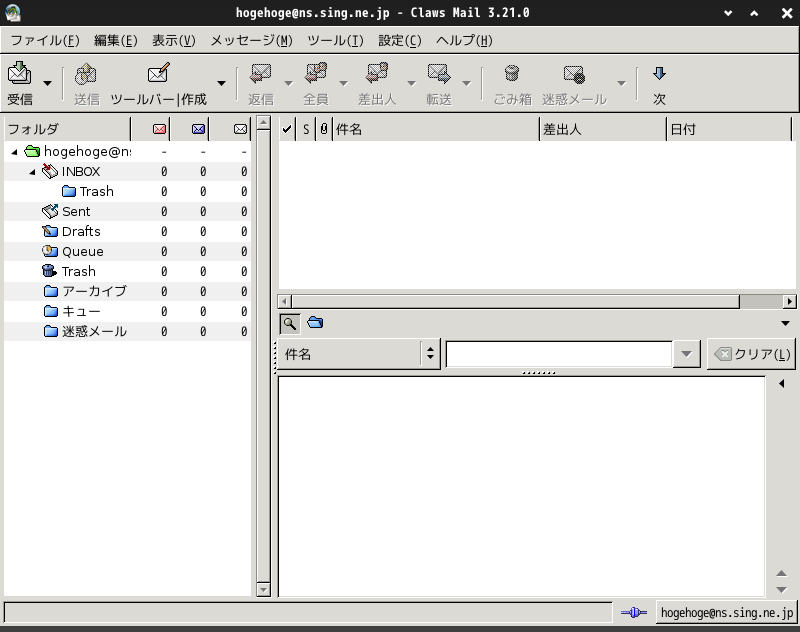Click Reply to sender (差出人) icon
This screenshot has height=632, width=800.
pyautogui.click(x=377, y=73)
